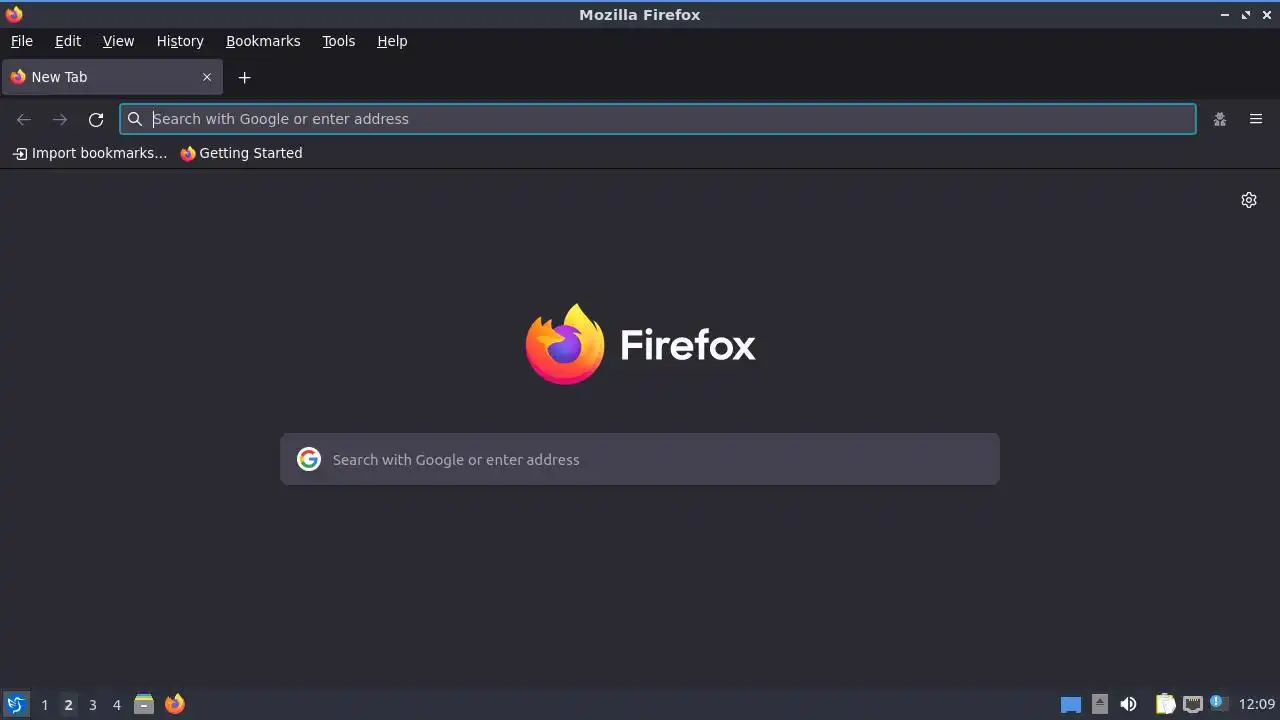The image size is (1280, 720).
Task: Open file manager from taskbar
Action: (144, 704)
